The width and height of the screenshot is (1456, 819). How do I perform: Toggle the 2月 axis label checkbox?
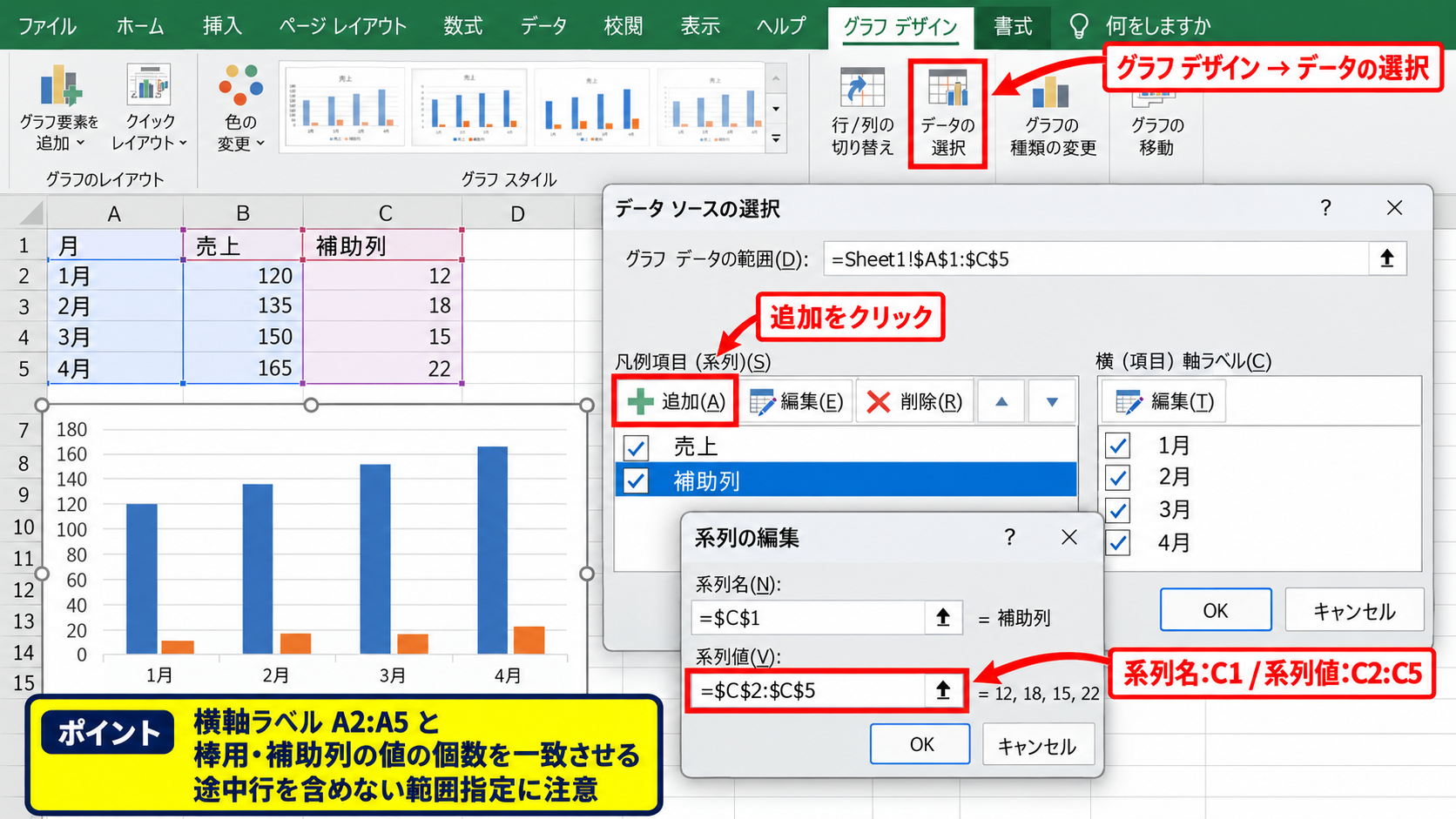click(1118, 477)
